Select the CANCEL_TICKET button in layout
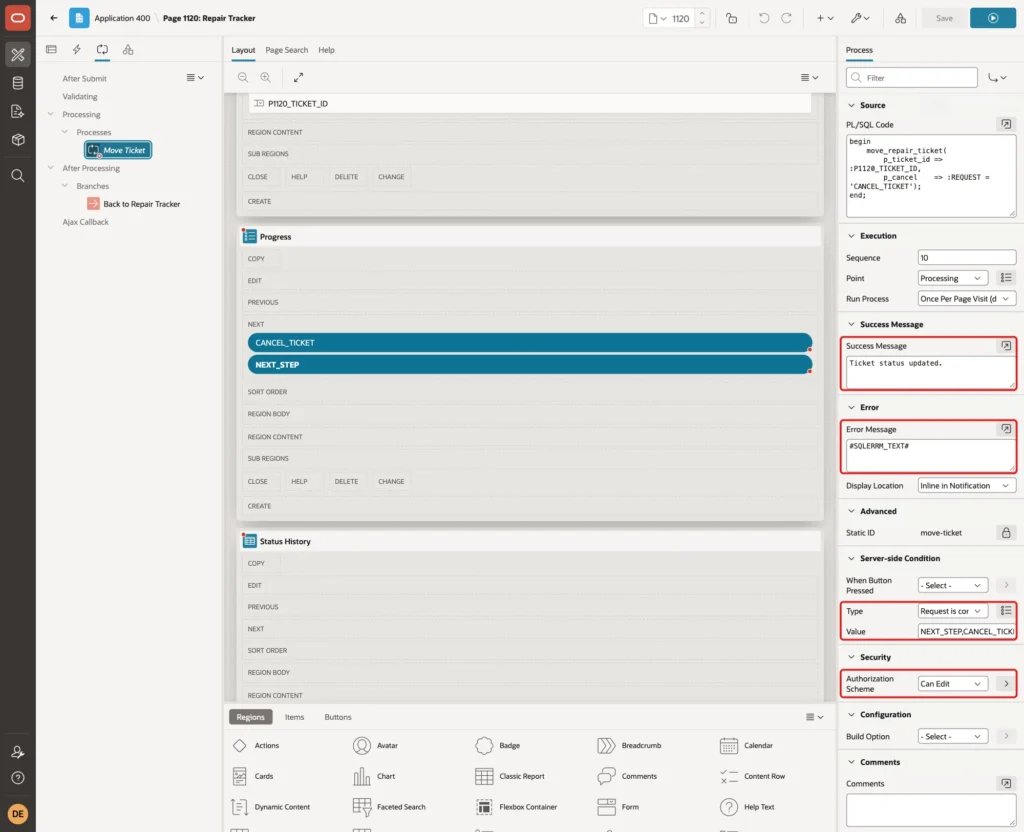This screenshot has height=832, width=1024. coord(530,343)
